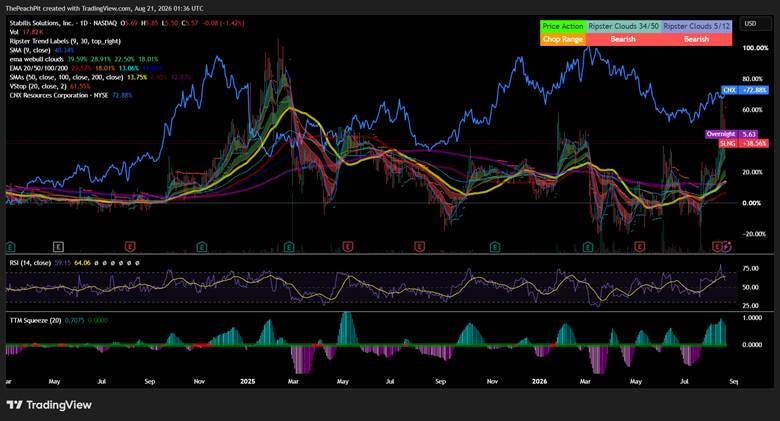Click the 80.00% price axis label
The height and width of the screenshot is (421, 780).
(752, 79)
